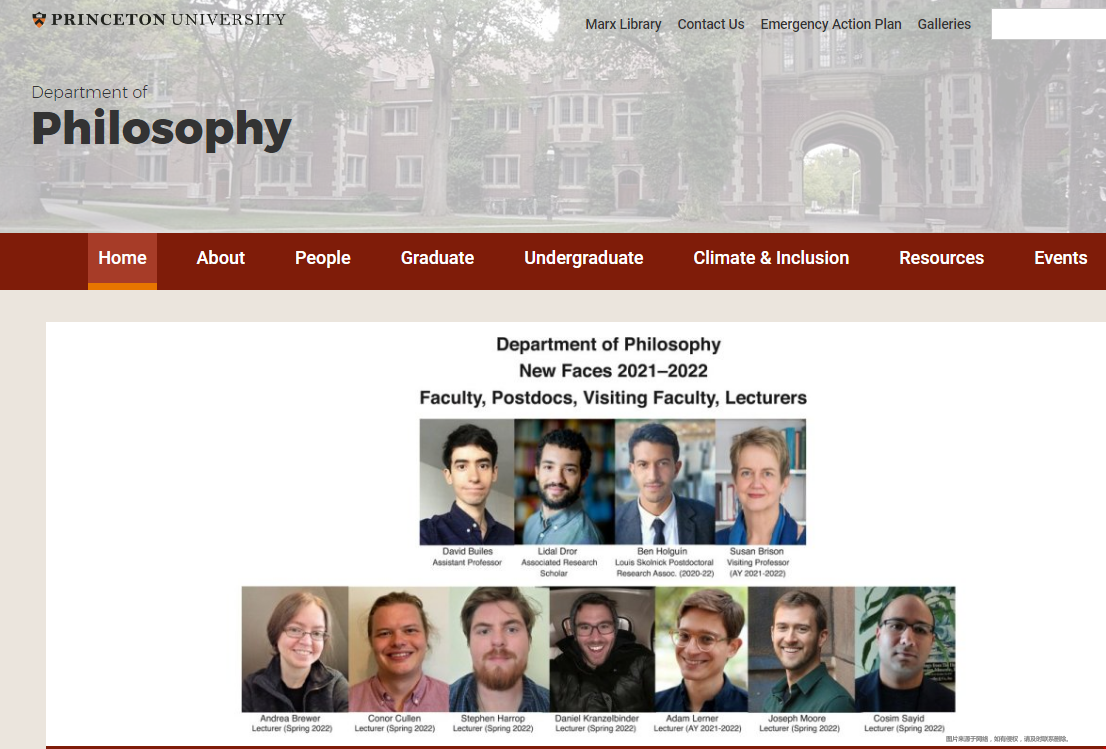Viewport: 1106px width, 749px height.
Task: Click into the white search field
Action: coord(1048,24)
